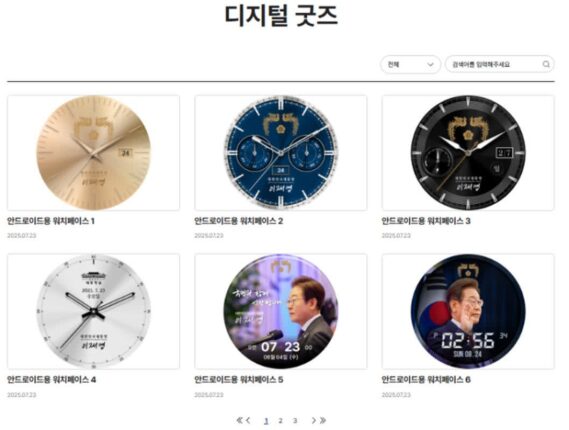Open the silver watch face 4 thumbnail

click(x=93, y=311)
